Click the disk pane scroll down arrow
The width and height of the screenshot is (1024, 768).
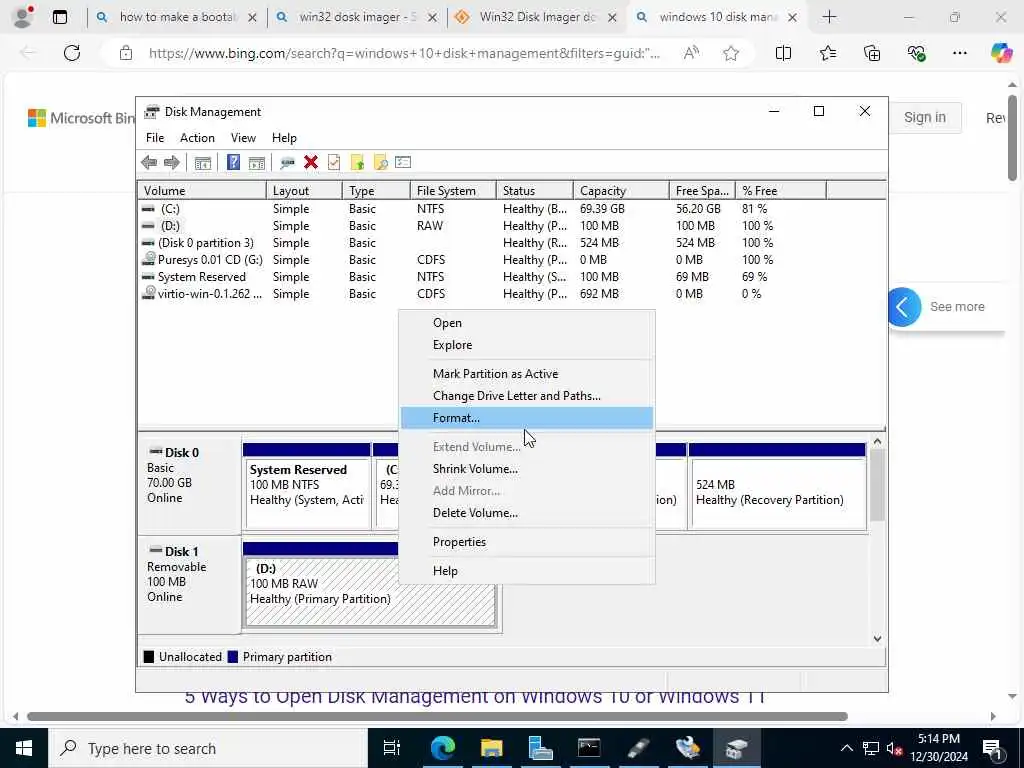[878, 639]
